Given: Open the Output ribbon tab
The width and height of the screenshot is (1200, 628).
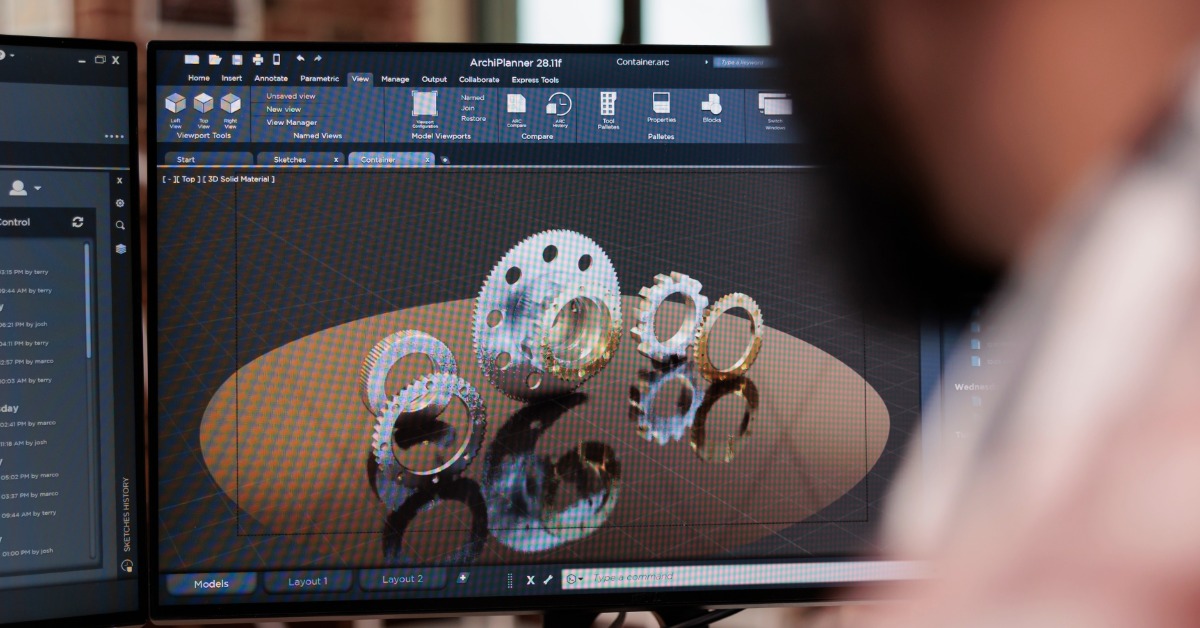Looking at the screenshot, I should [x=434, y=79].
